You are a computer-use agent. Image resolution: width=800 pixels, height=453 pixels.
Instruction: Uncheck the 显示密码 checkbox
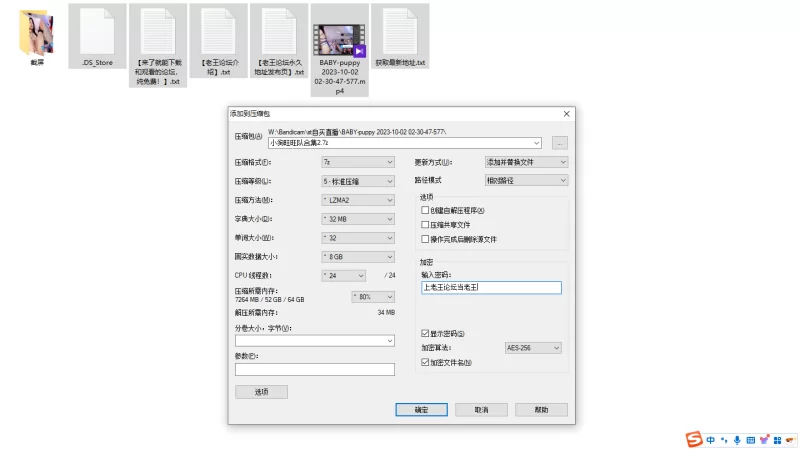tap(426, 333)
